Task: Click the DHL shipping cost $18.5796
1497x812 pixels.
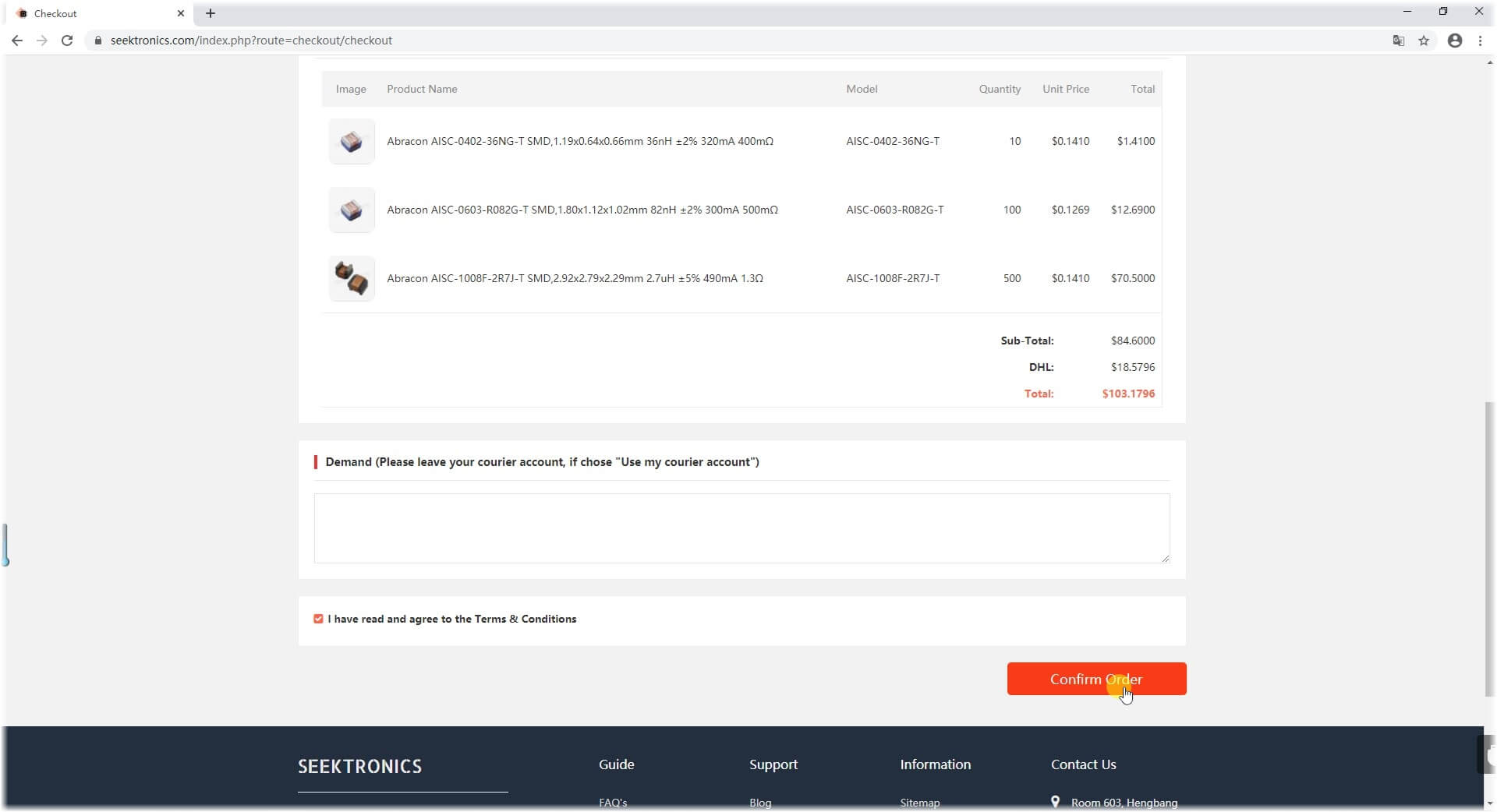Action: point(1133,367)
